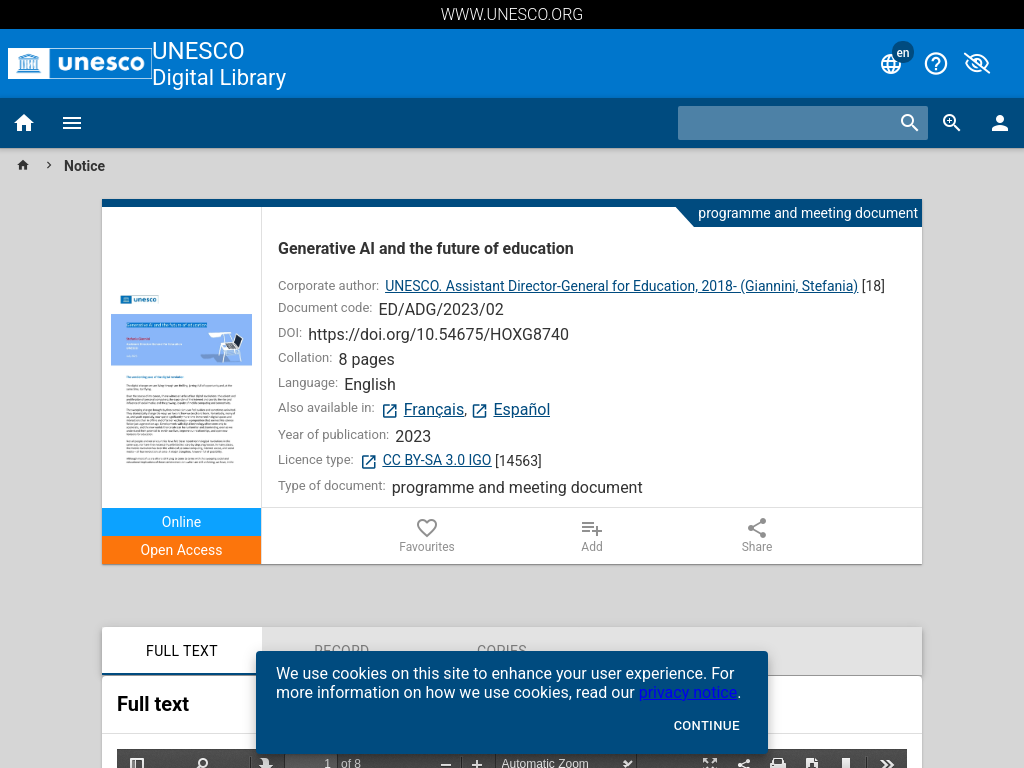This screenshot has height=768, width=1024.
Task: Go to home via navigation bar house icon
Action: [x=24, y=123]
